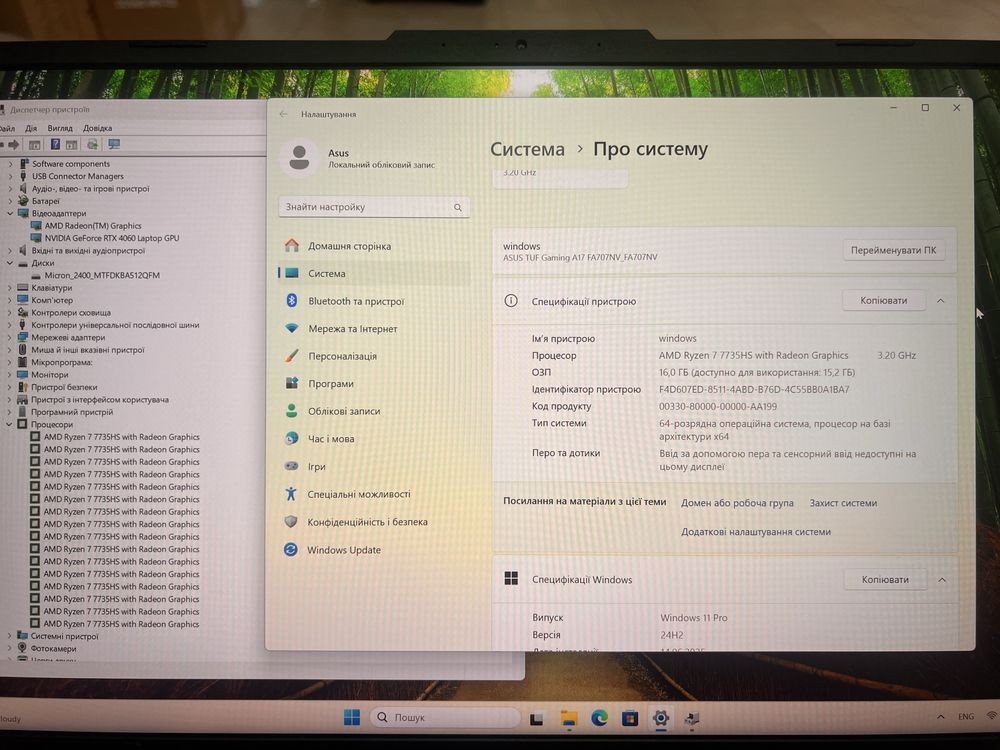Open Bluetooth та пристрої settings

coord(356,301)
